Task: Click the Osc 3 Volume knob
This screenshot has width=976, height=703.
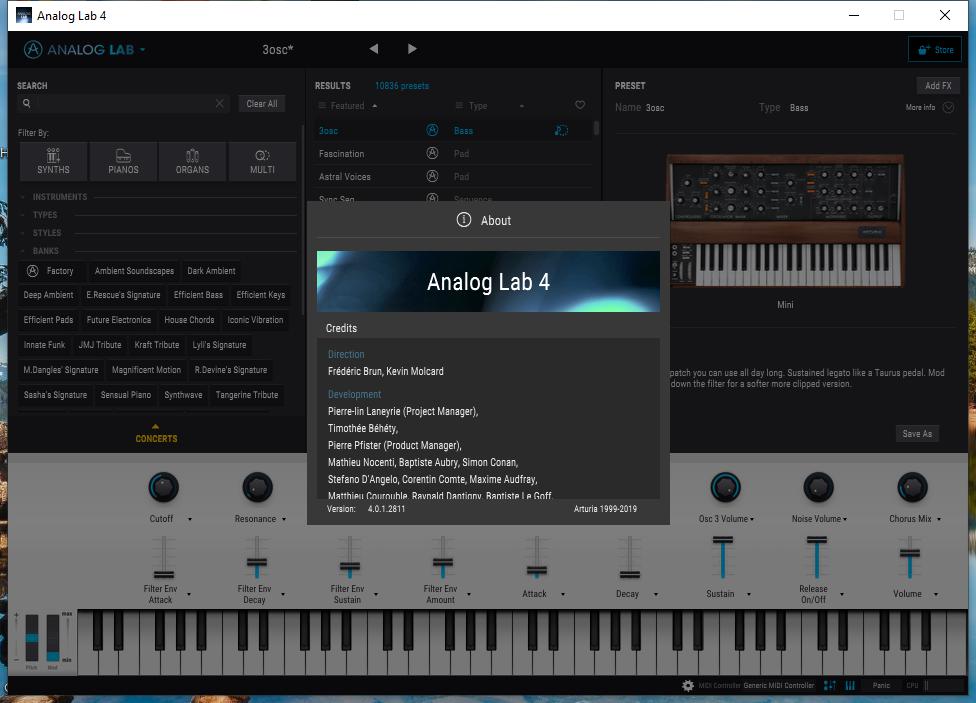Action: click(725, 488)
